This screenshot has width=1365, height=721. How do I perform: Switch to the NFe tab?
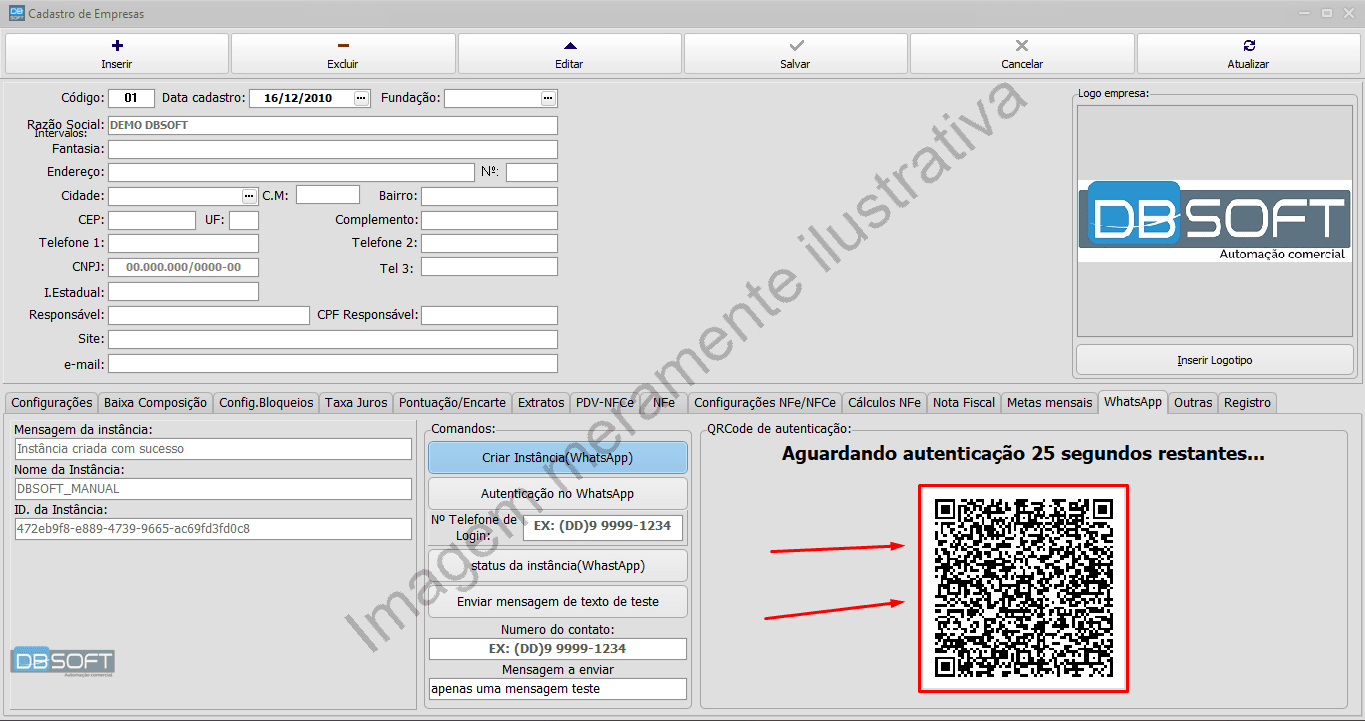(x=662, y=402)
